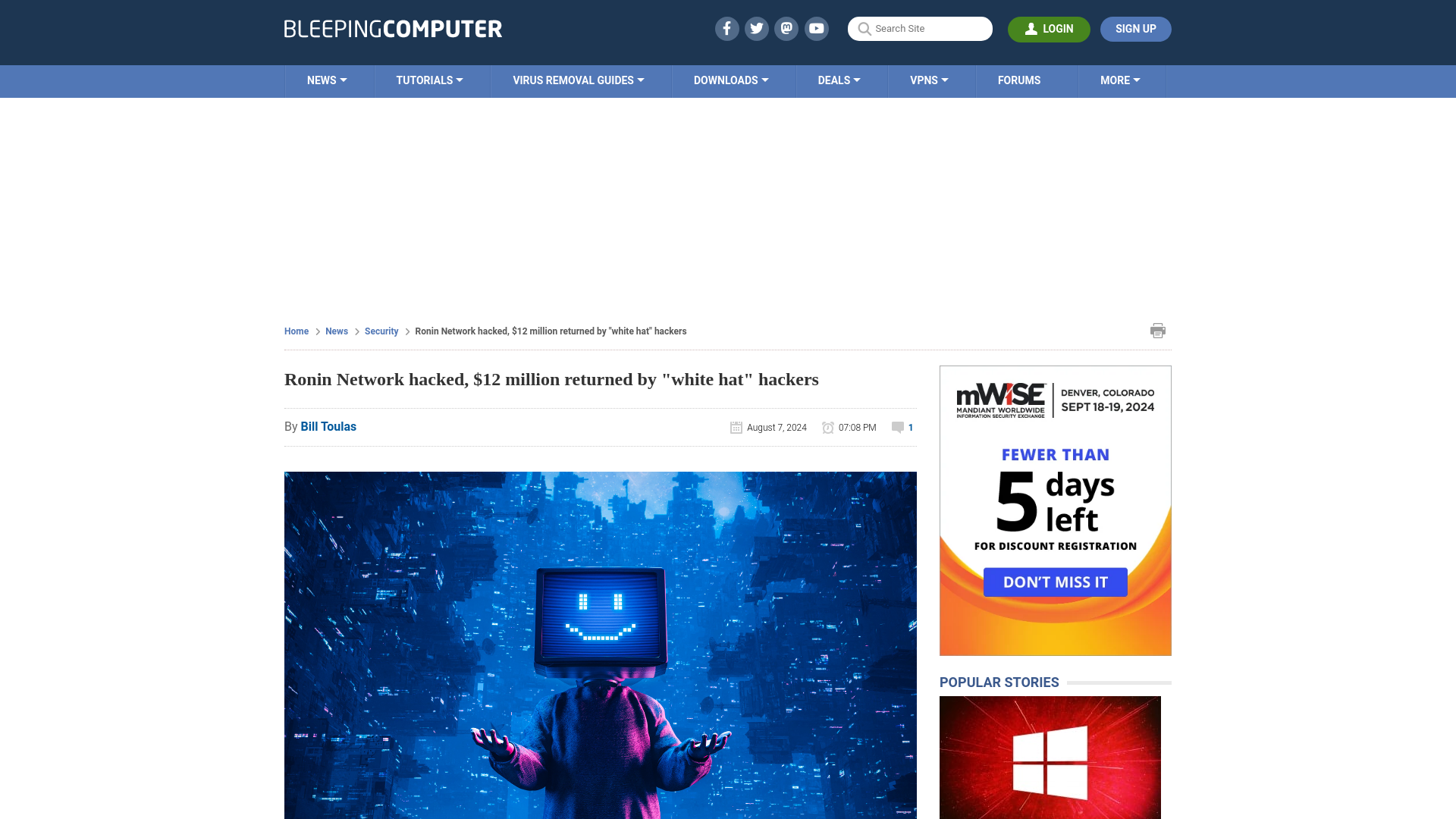The height and width of the screenshot is (819, 1456).
Task: Click the Home breadcrumb link
Action: [296, 331]
